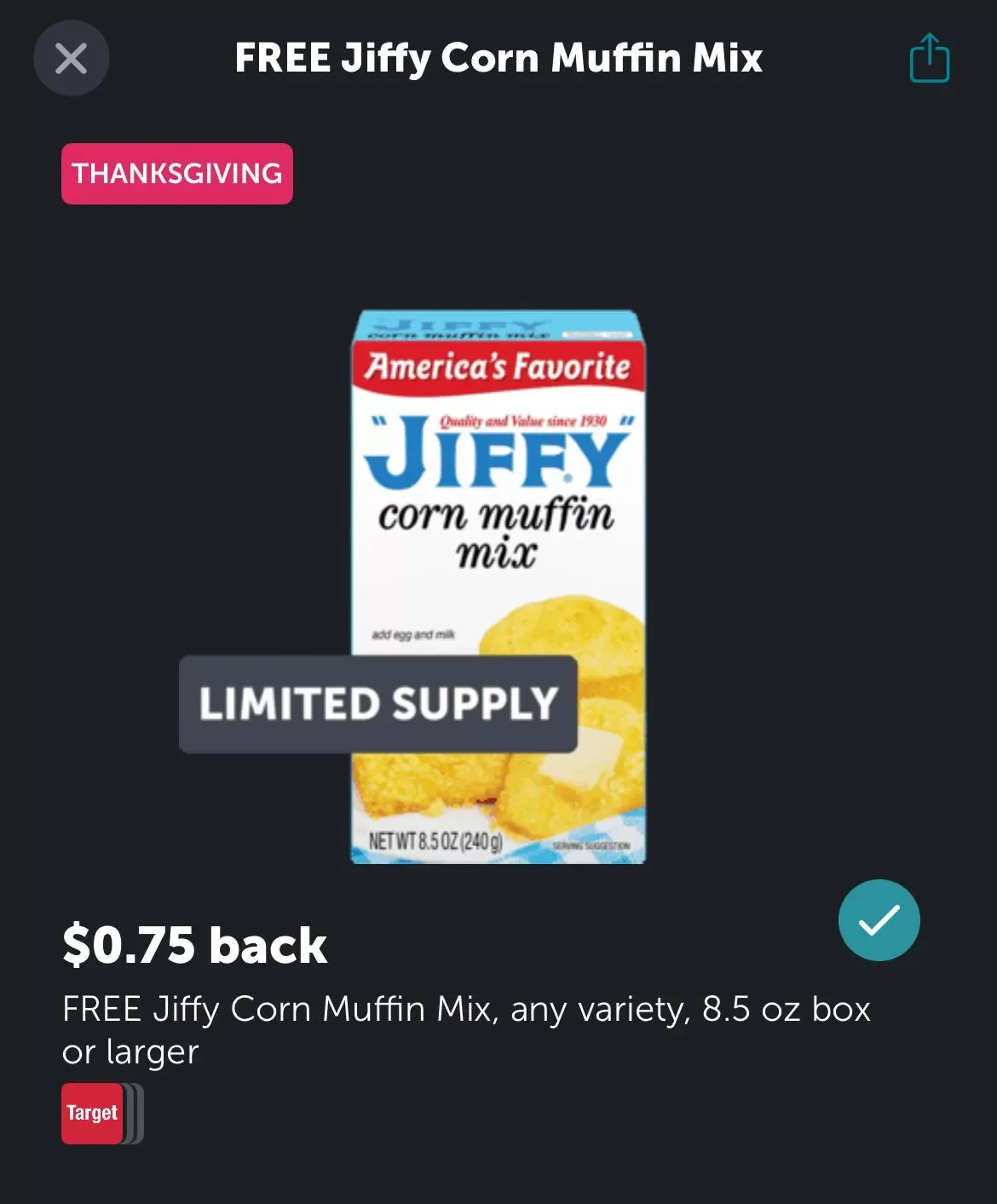Tap the blue top flap of the Jiffy box
The image size is (997, 1204).
point(497,325)
